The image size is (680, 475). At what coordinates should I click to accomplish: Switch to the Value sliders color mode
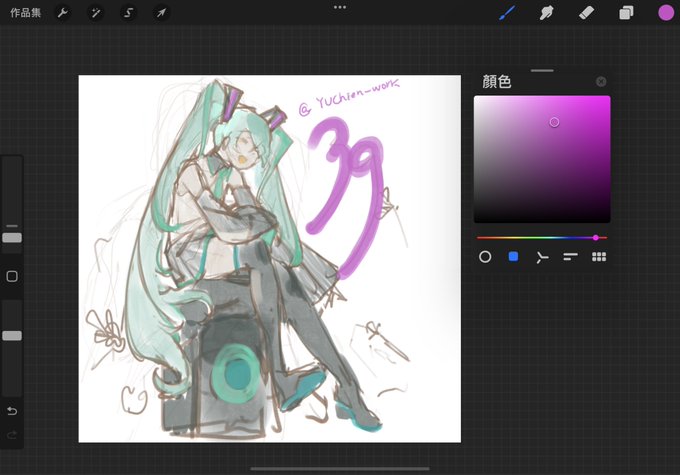(570, 257)
